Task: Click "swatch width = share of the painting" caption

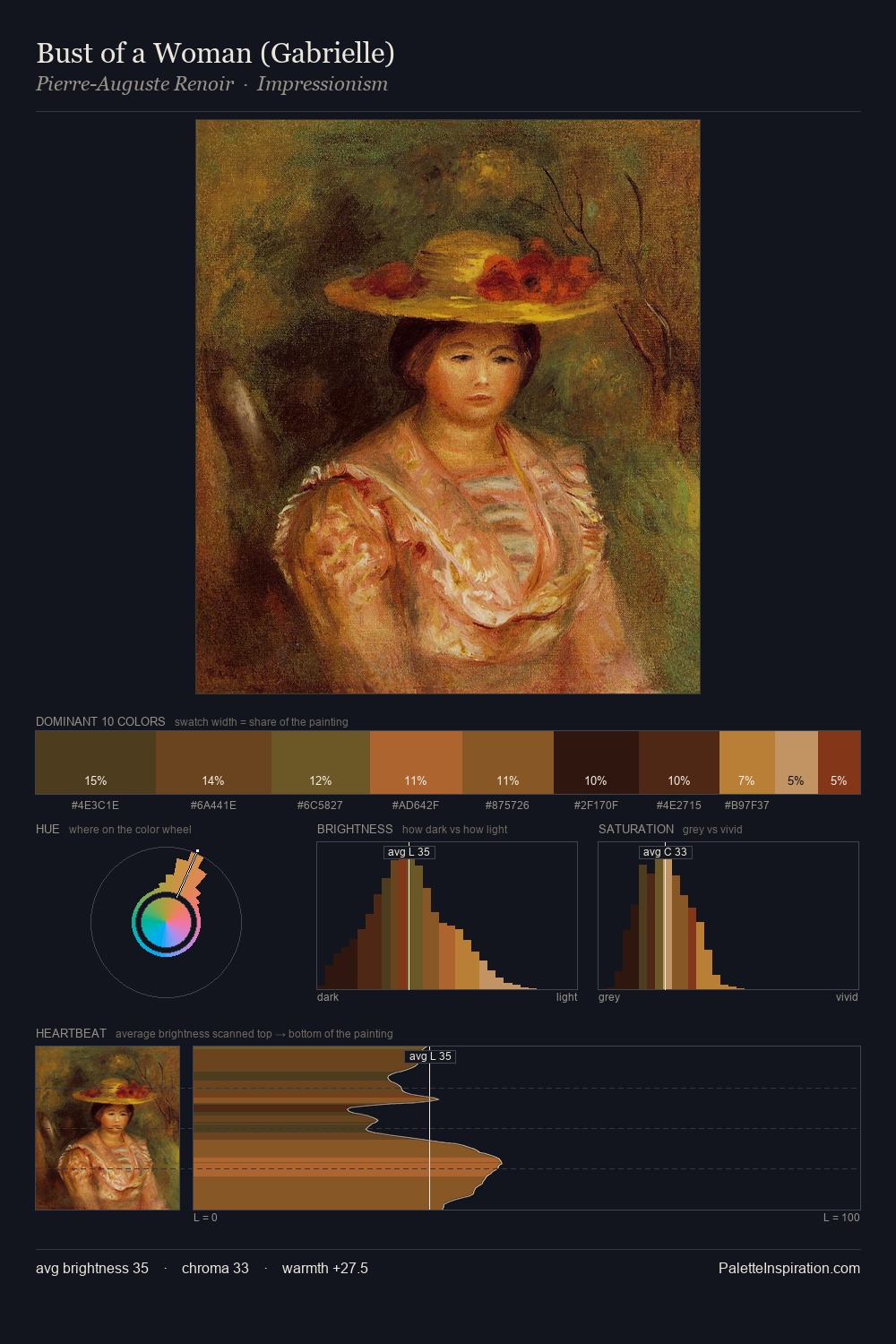Action: (262, 722)
